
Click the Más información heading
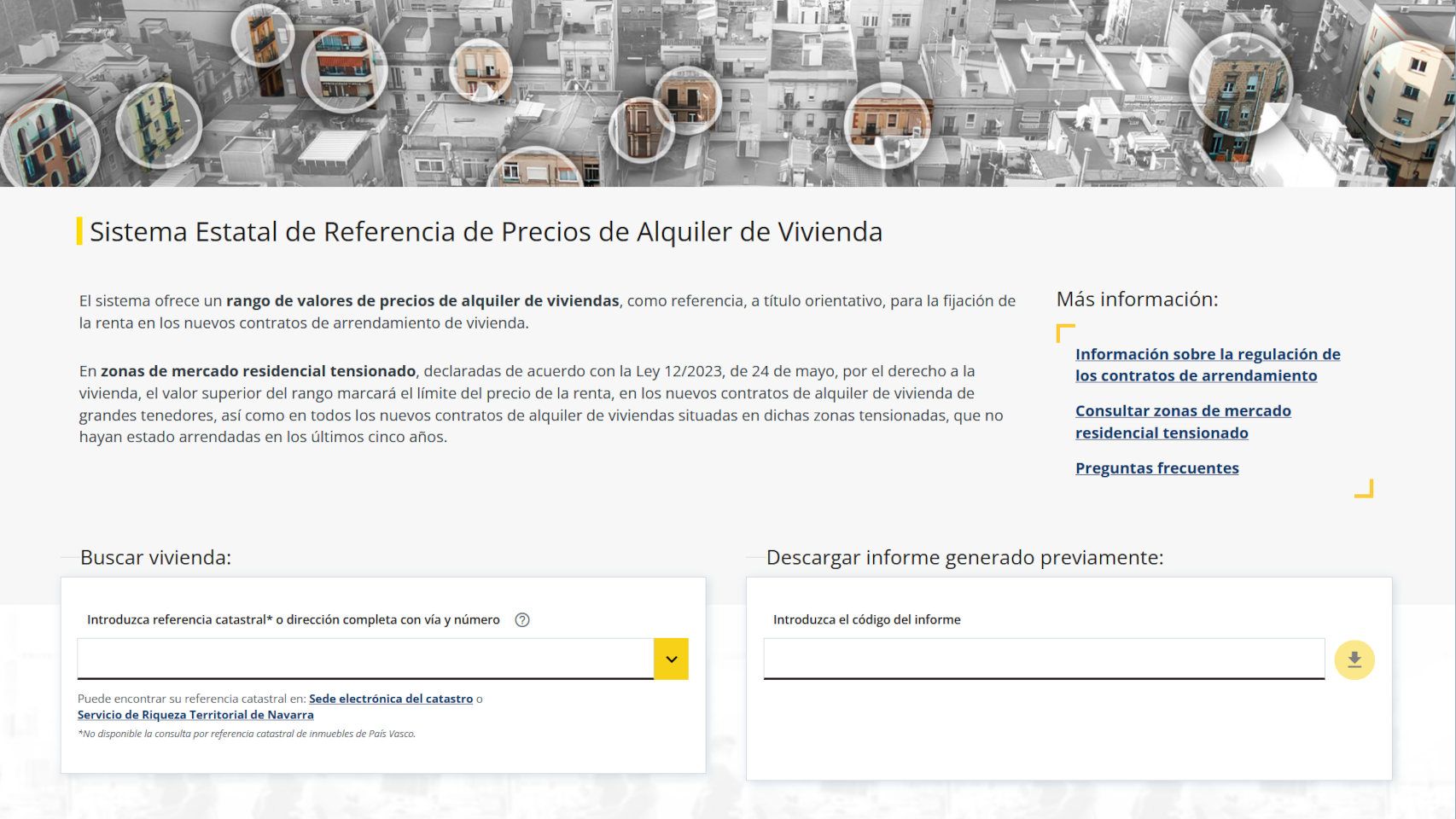point(1137,299)
